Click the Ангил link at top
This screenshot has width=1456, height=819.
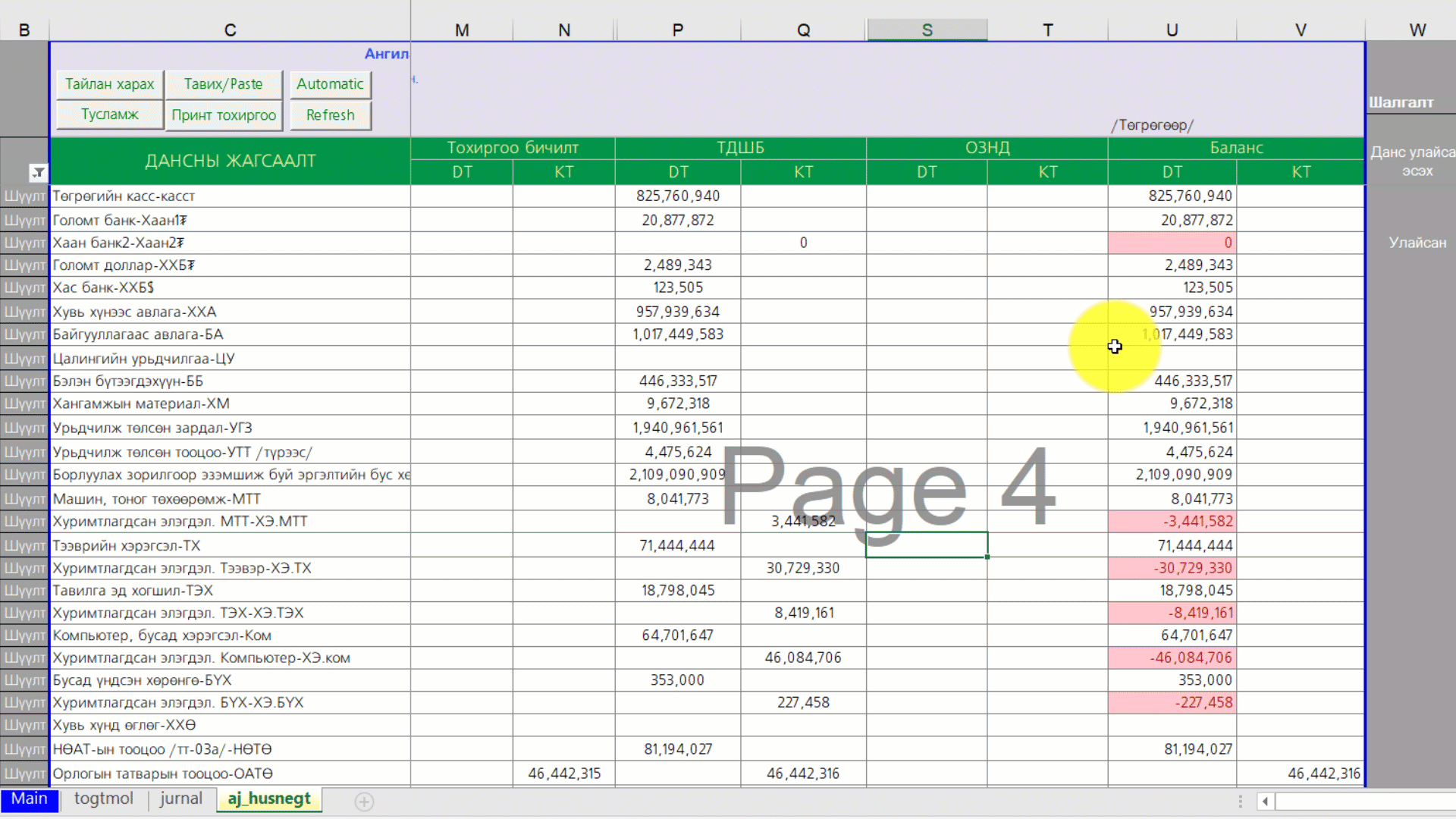(x=386, y=54)
